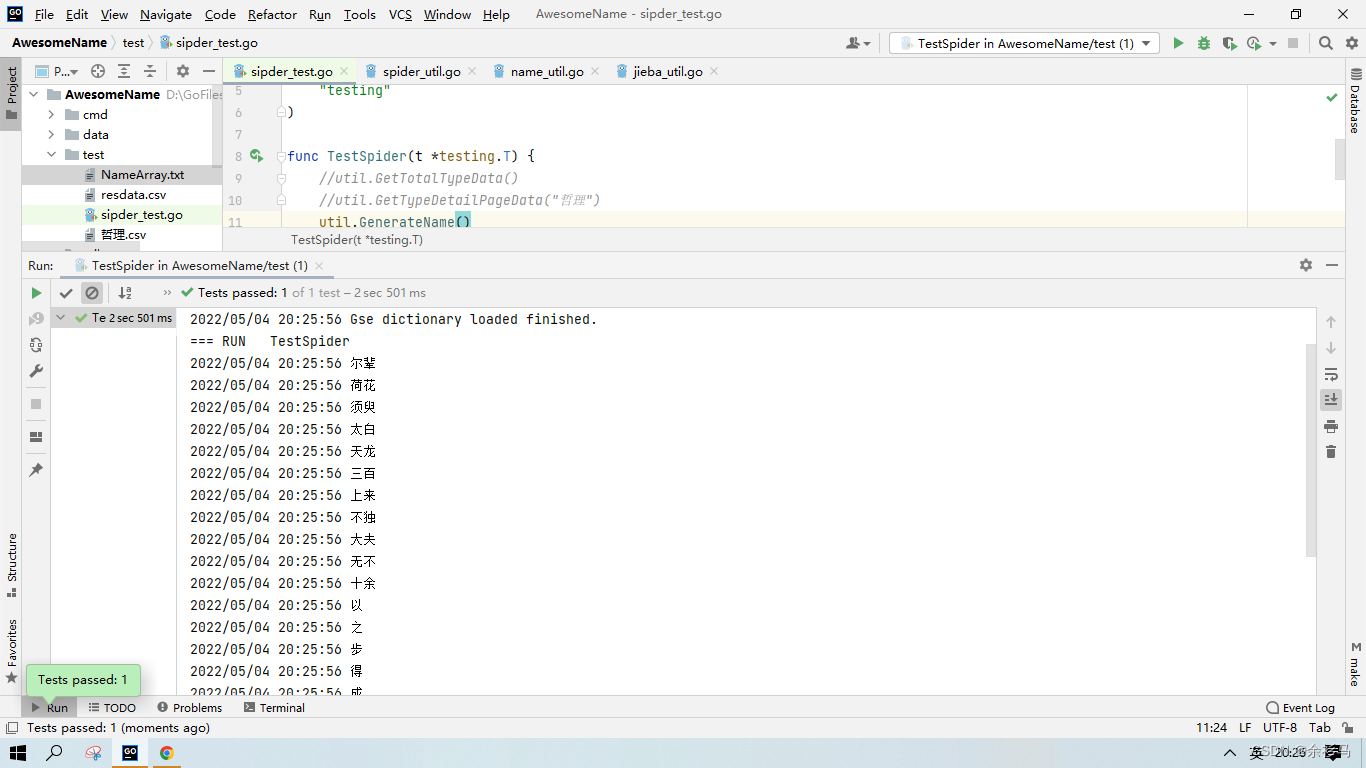The height and width of the screenshot is (768, 1366).
Task: Stop the run via toolbar stop square
Action: coord(1293,43)
